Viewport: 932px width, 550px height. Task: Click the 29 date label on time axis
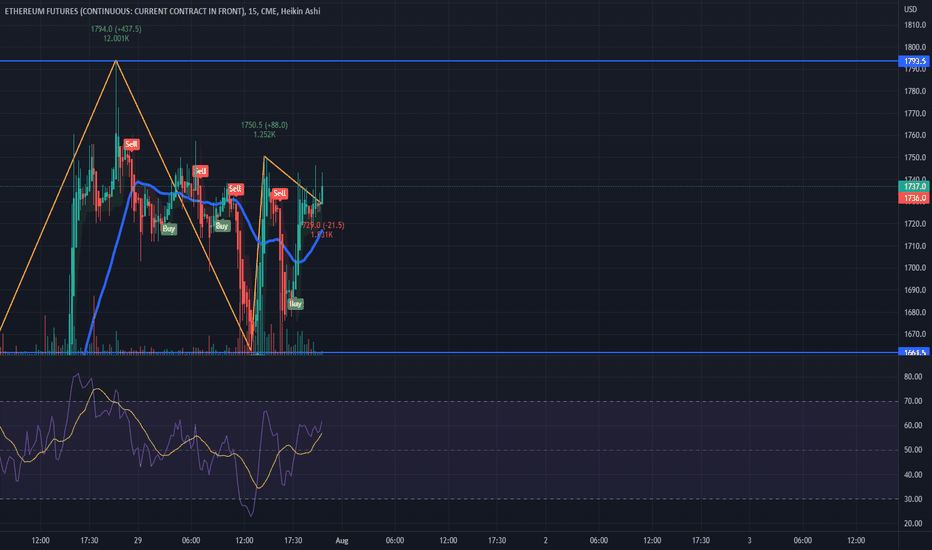click(x=137, y=540)
